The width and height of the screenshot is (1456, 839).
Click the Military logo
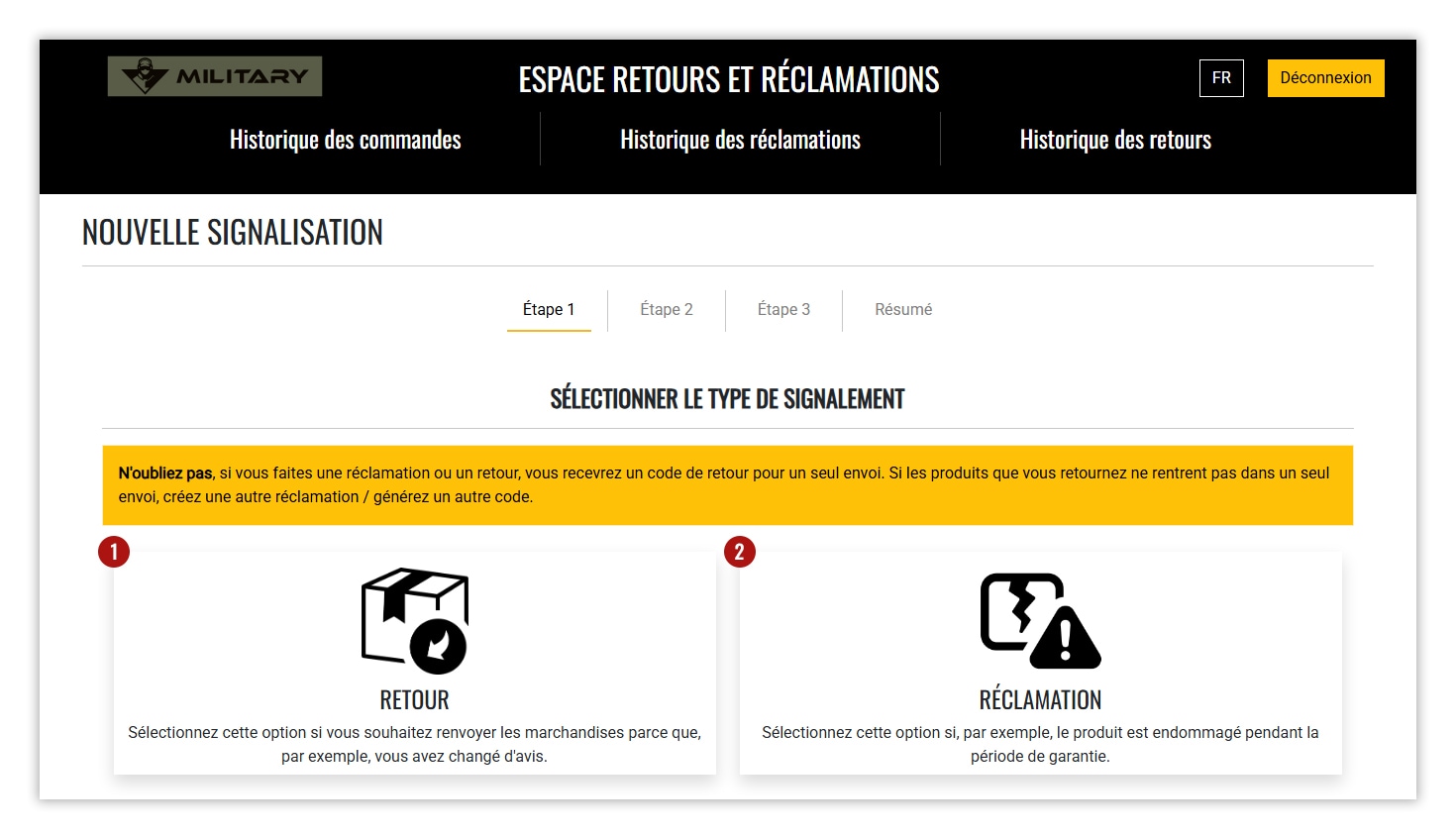pyautogui.click(x=215, y=76)
